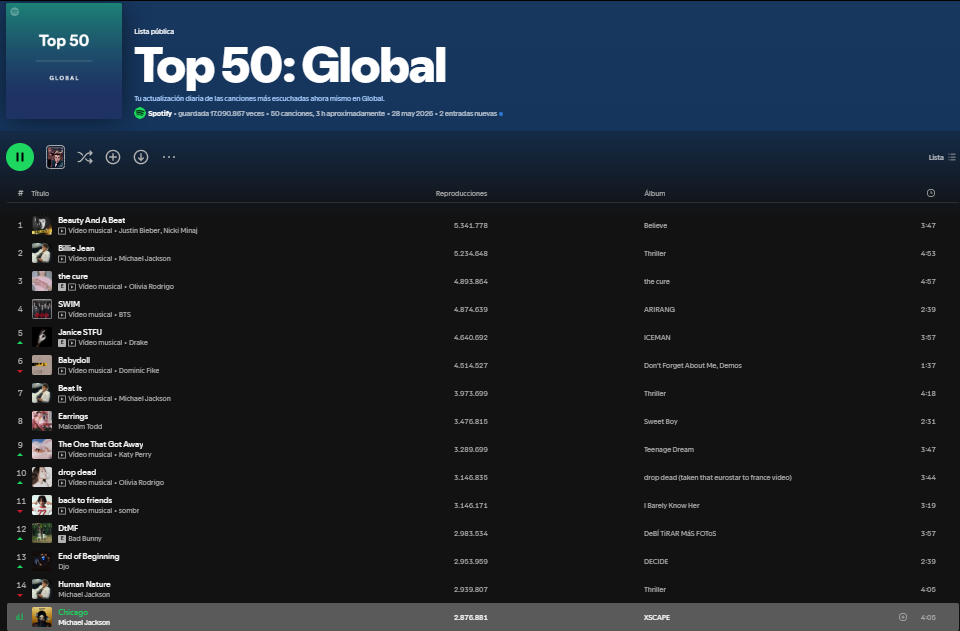This screenshot has height=631, width=960.
Task: Open drop dead eurostar video album link
Action: click(718, 478)
